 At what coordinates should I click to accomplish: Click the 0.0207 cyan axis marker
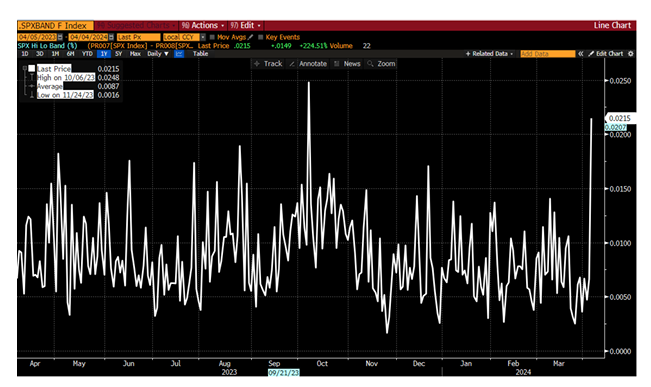point(615,127)
